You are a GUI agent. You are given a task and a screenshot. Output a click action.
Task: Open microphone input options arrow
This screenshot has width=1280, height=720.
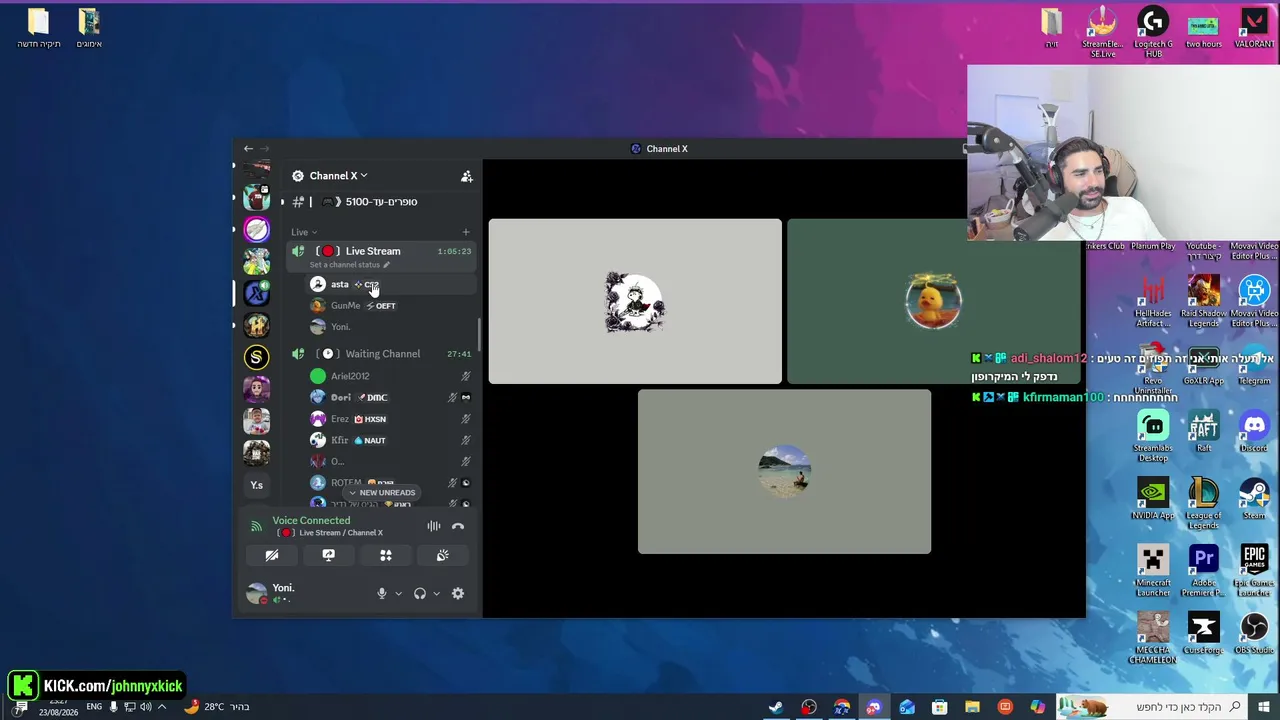click(398, 594)
